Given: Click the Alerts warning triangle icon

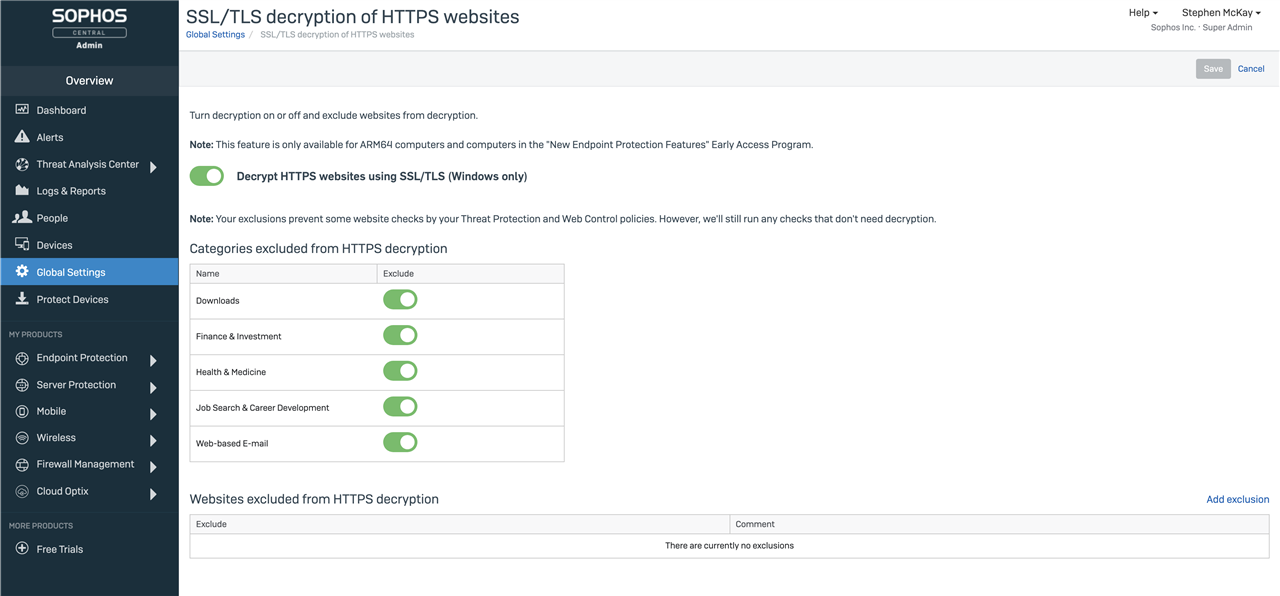Looking at the screenshot, I should click(x=22, y=136).
